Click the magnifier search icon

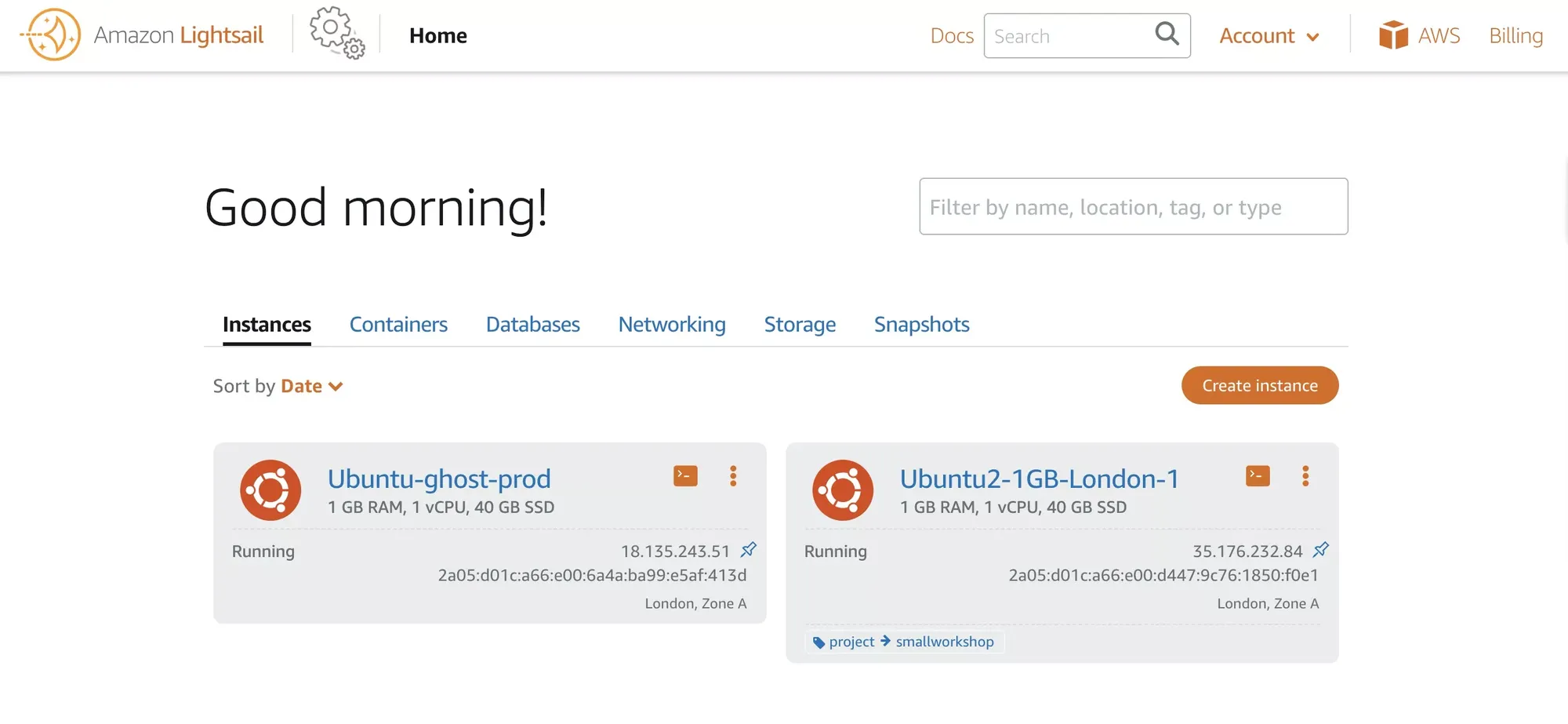[x=1167, y=34]
